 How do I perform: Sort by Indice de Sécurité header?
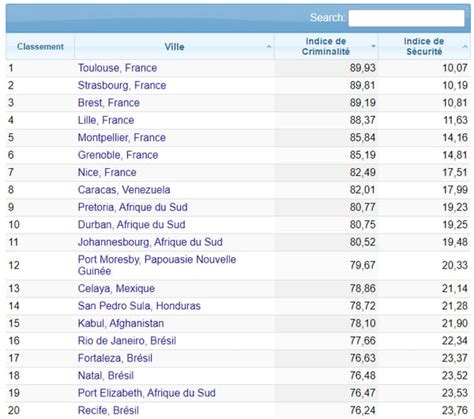tap(424, 47)
